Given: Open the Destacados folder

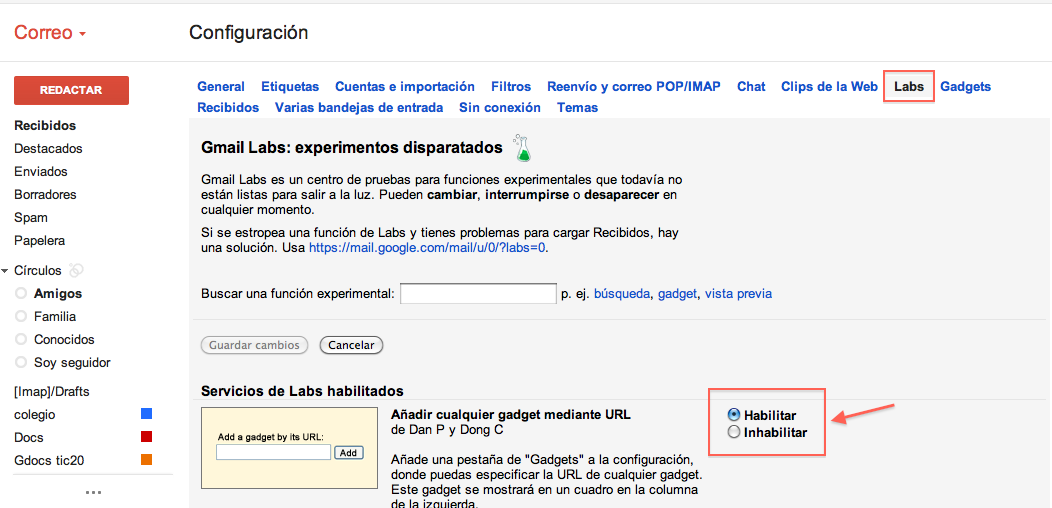Looking at the screenshot, I should pyautogui.click(x=48, y=148).
